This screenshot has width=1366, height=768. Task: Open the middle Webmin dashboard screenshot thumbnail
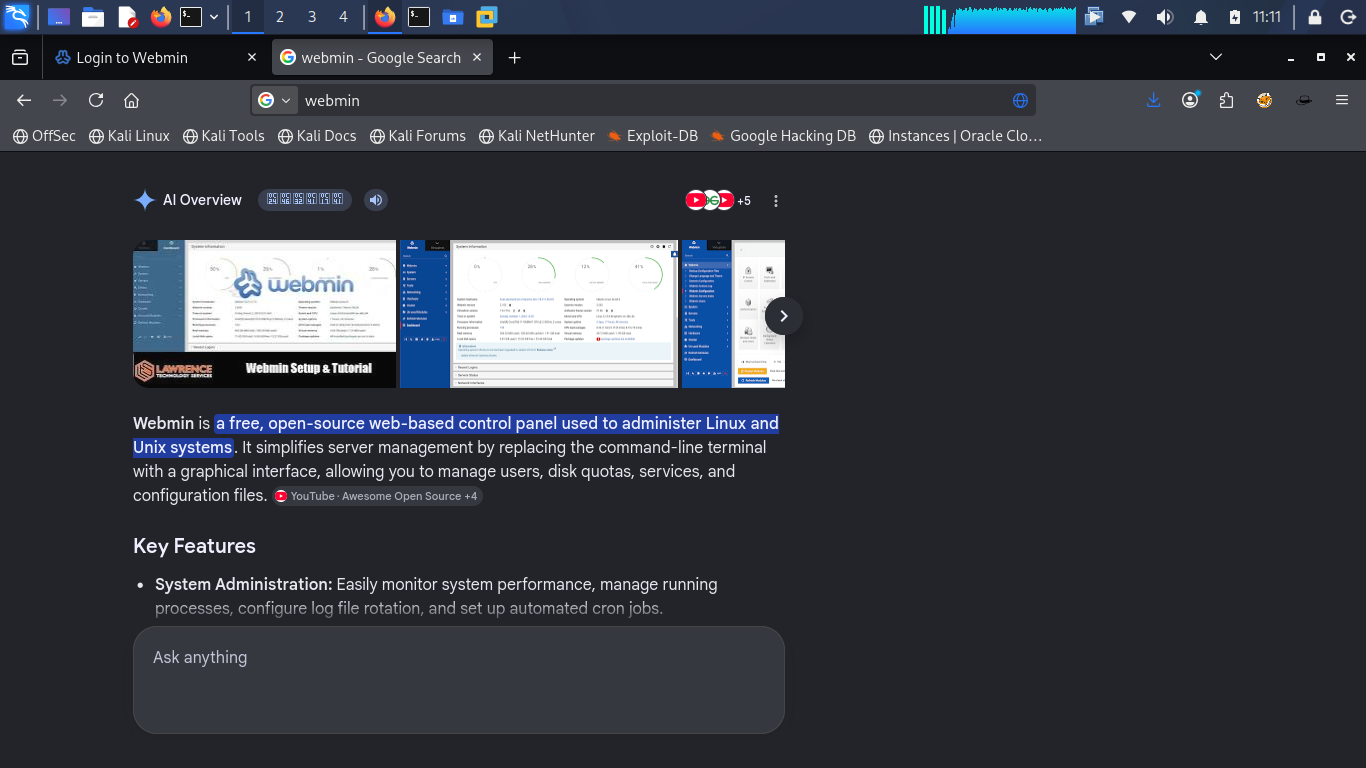click(539, 314)
